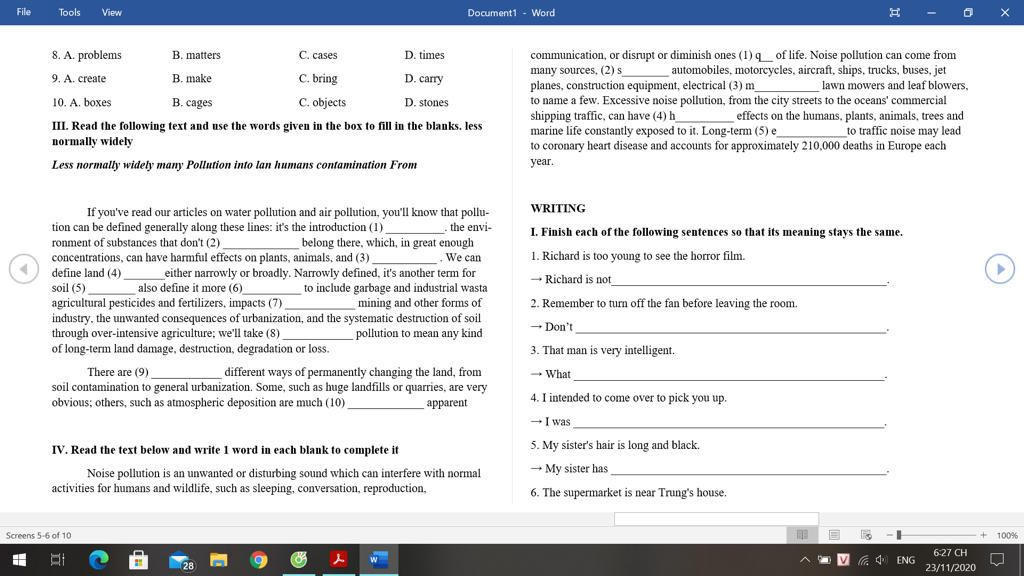This screenshot has height=576, width=1024.
Task: Click the option 'B. matters'
Action: click(197, 55)
